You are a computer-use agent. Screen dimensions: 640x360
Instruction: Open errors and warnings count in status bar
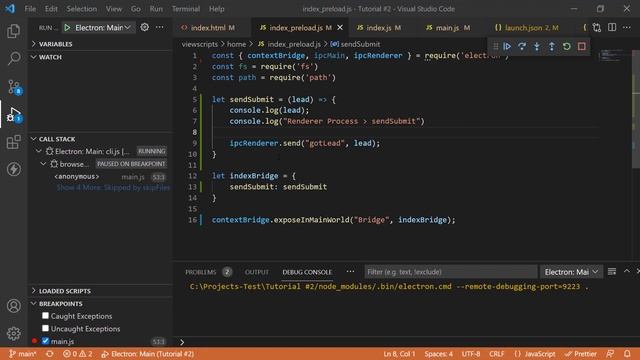[x=78, y=354]
